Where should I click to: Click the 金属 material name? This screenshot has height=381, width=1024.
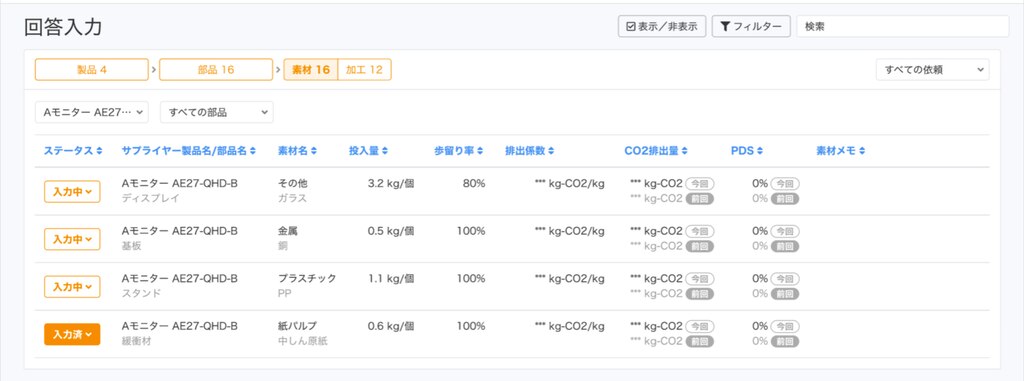pyautogui.click(x=288, y=231)
